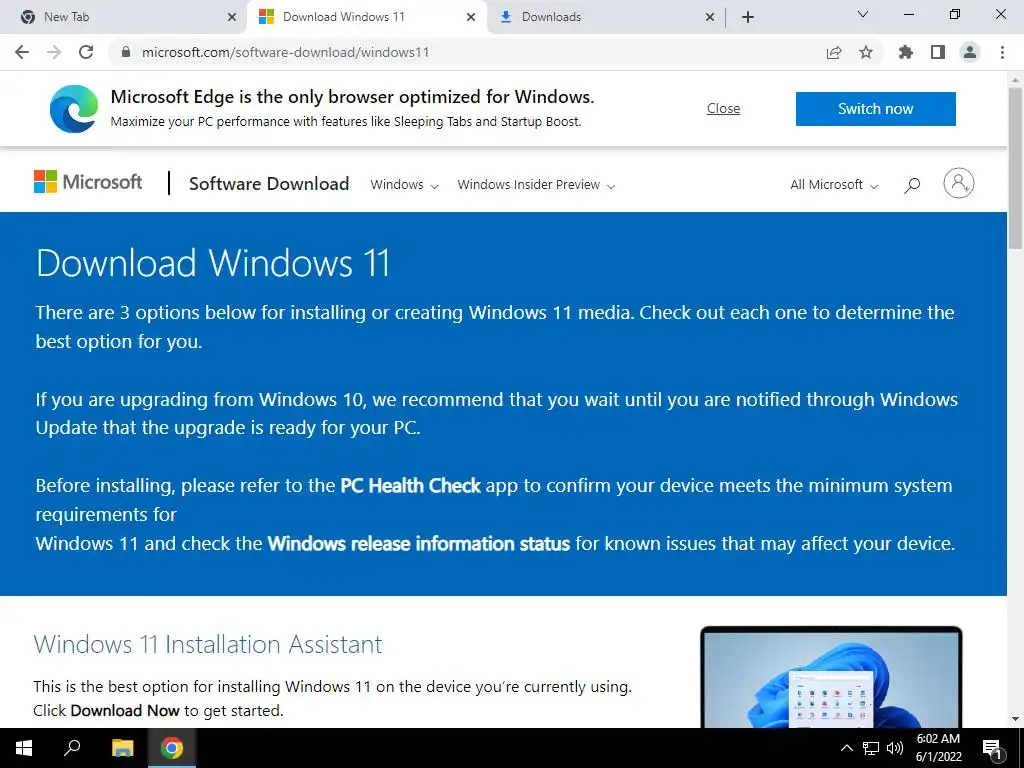Open Windows release information status link
The height and width of the screenshot is (768, 1024).
[419, 543]
